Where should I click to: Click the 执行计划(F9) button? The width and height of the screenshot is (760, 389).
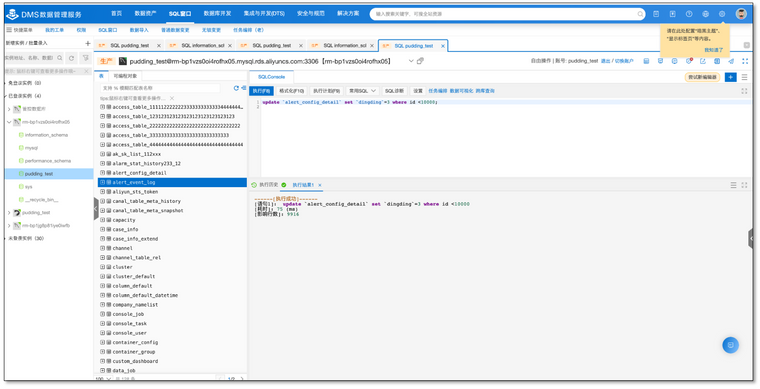326,91
